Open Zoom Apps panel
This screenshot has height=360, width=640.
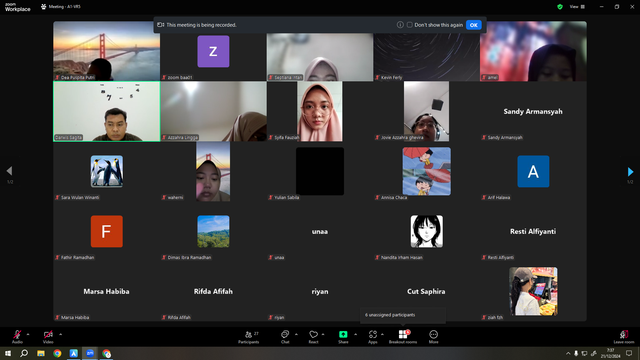pos(373,337)
